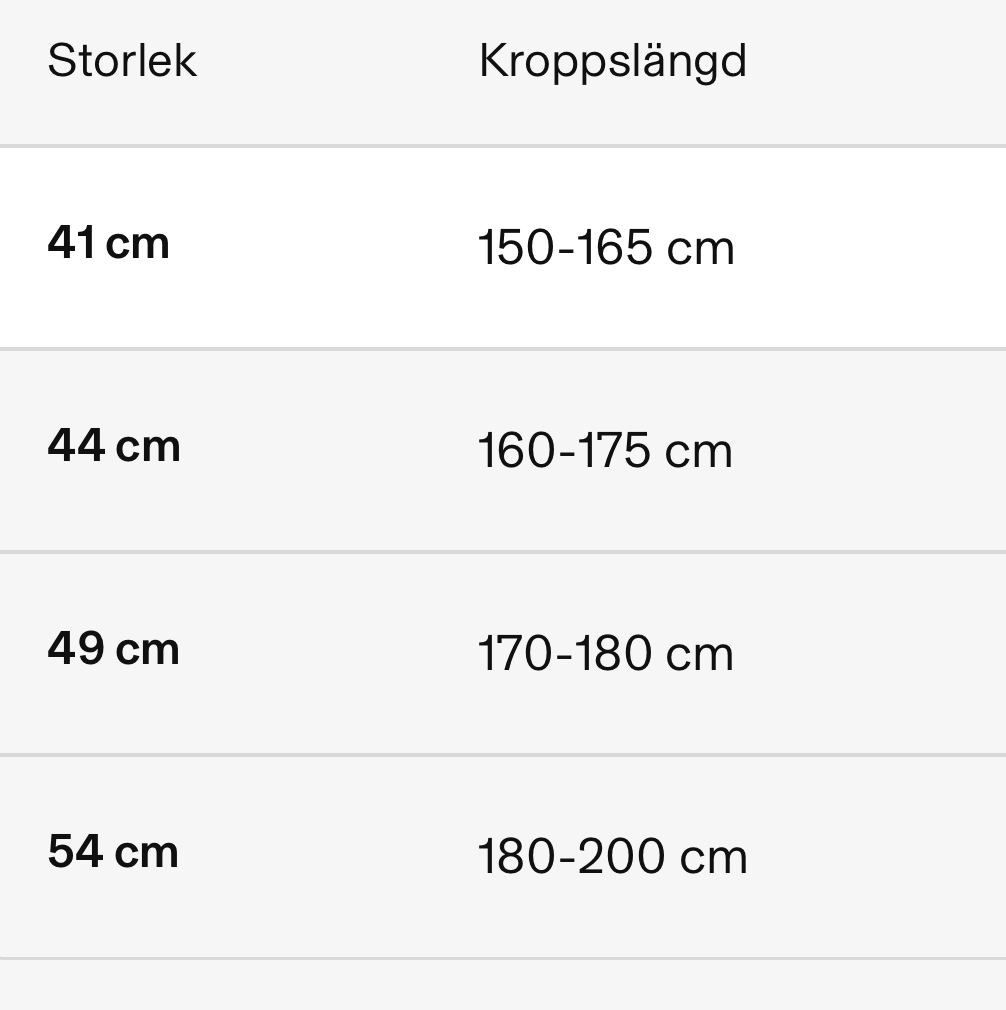1006x1010 pixels.
Task: Select the 41 cm size row
Action: 503,248
